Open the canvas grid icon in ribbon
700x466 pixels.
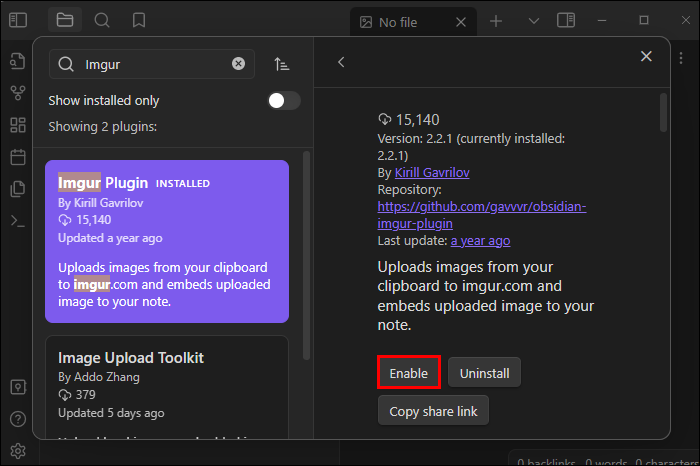[x=18, y=125]
